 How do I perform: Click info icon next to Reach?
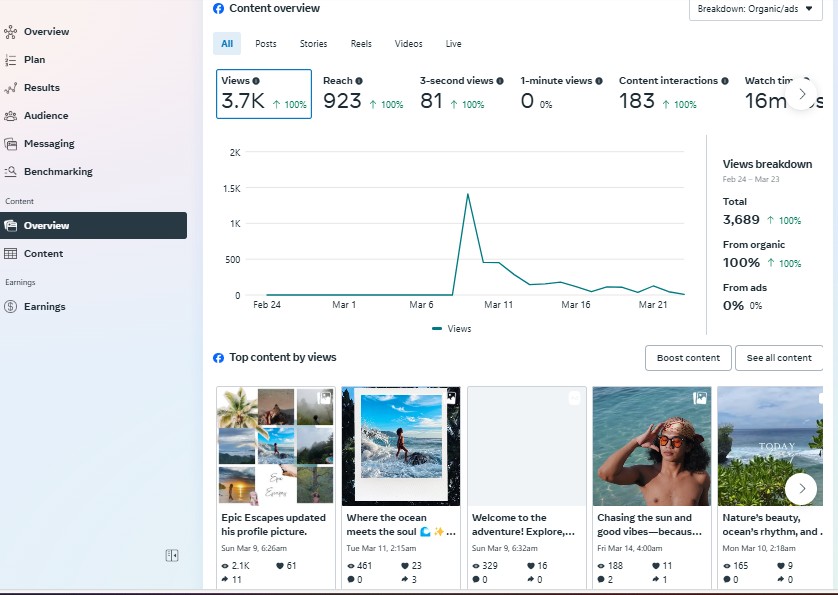tap(359, 81)
